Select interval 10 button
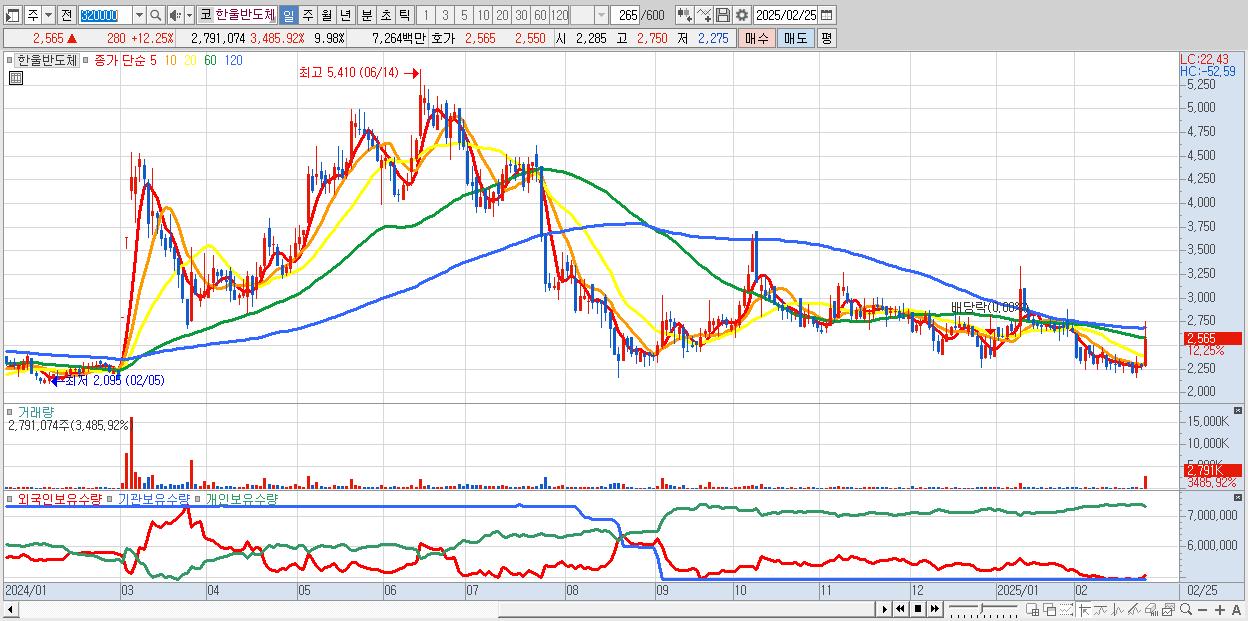 click(x=484, y=15)
